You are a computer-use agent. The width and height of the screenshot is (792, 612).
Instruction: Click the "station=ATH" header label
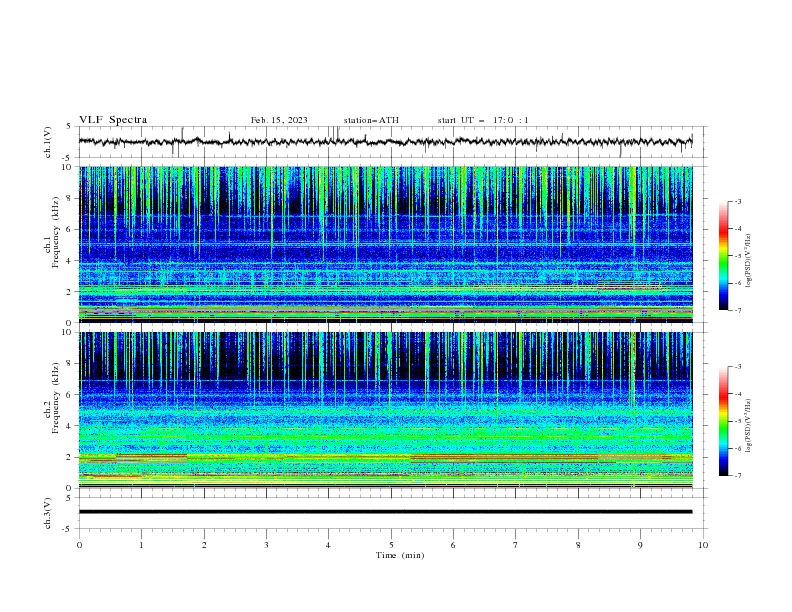[371, 120]
